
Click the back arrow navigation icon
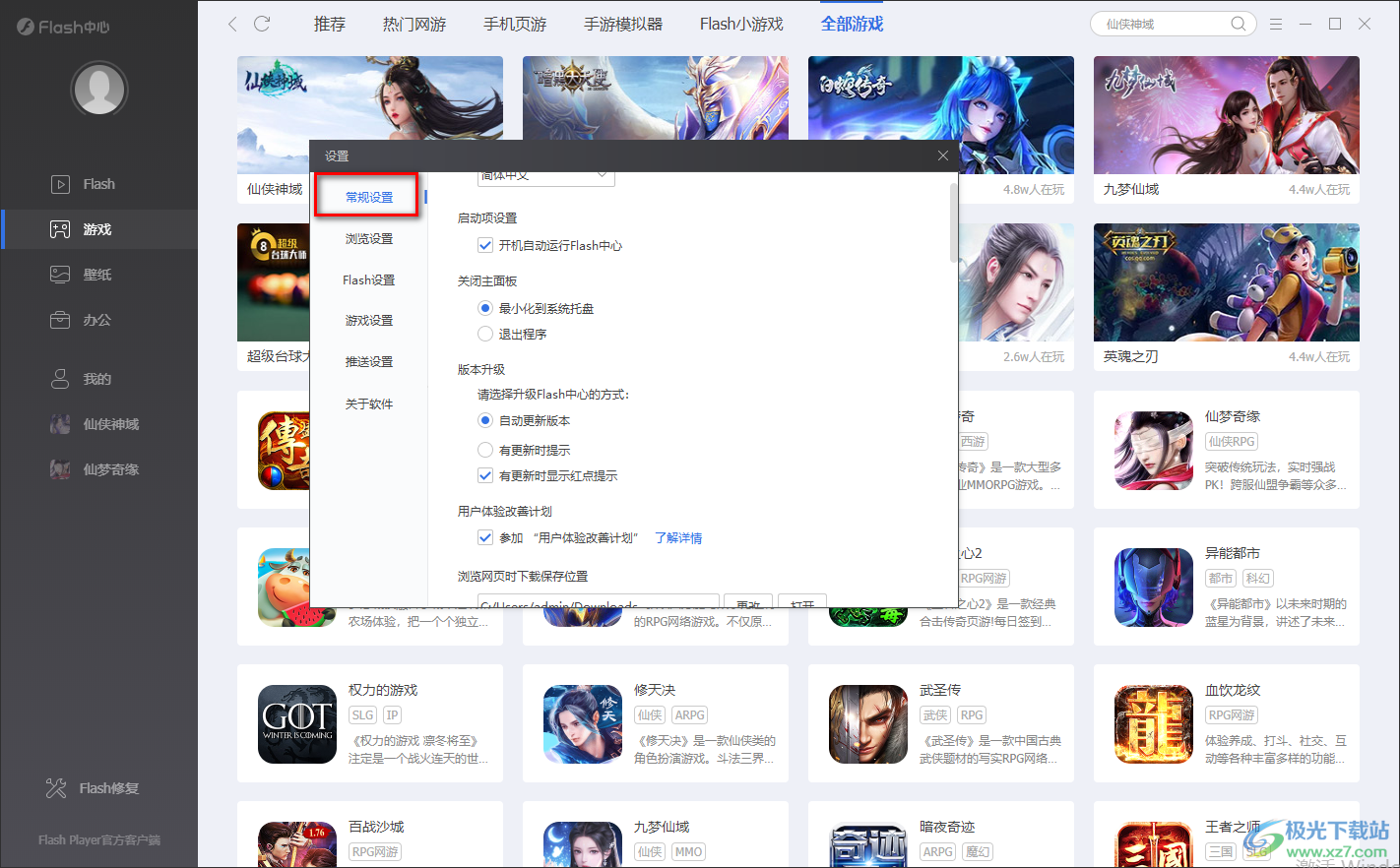(232, 24)
